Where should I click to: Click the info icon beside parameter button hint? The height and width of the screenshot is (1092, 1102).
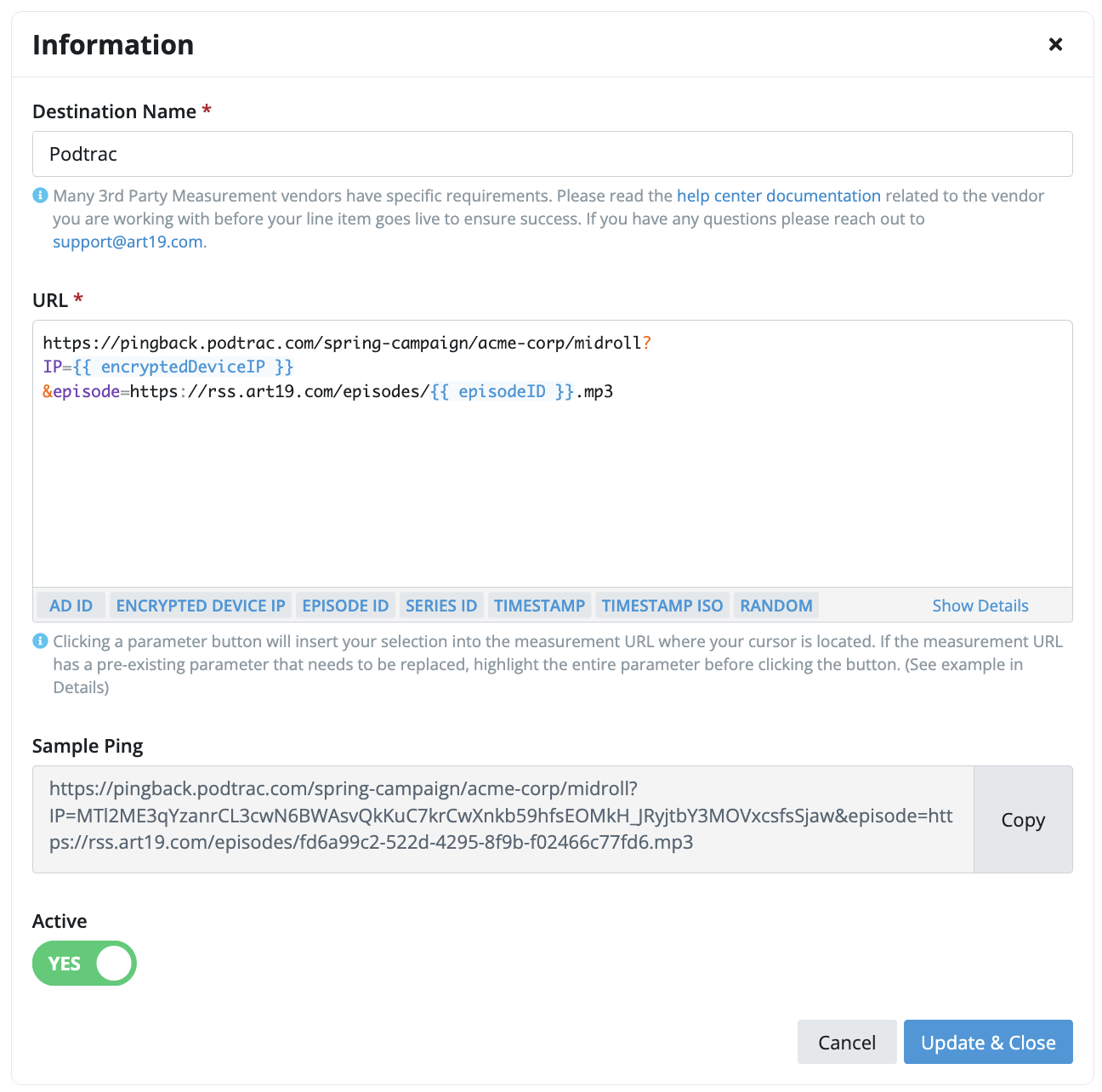coord(40,641)
